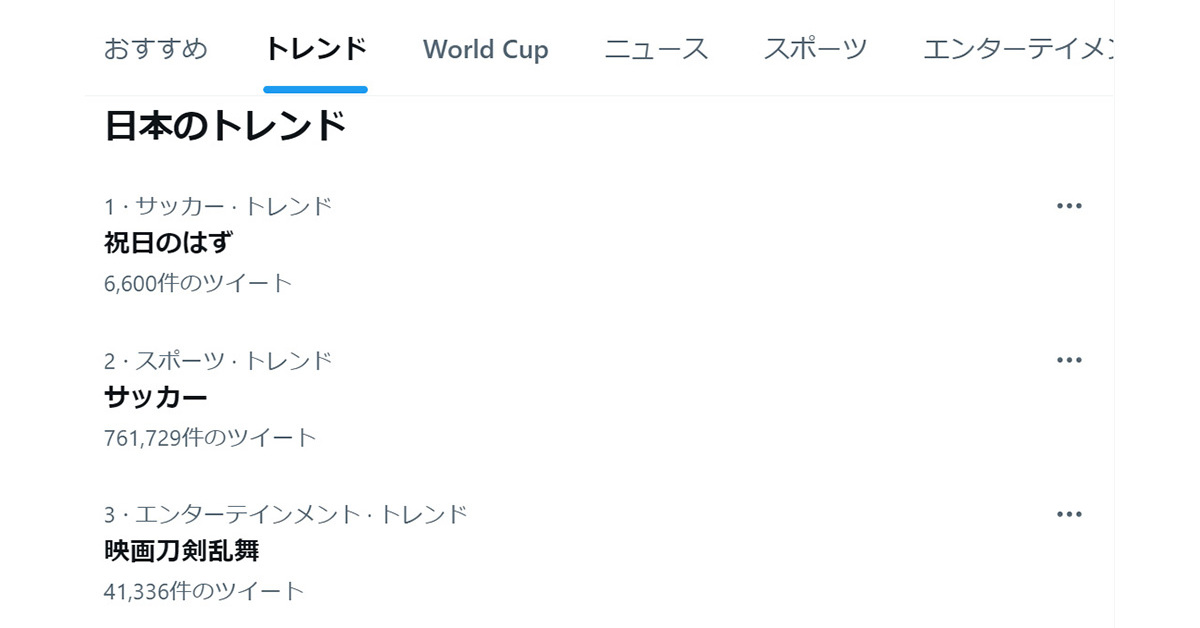Select the トレンド tab
Viewport: 1200px width, 628px height.
pyautogui.click(x=315, y=49)
